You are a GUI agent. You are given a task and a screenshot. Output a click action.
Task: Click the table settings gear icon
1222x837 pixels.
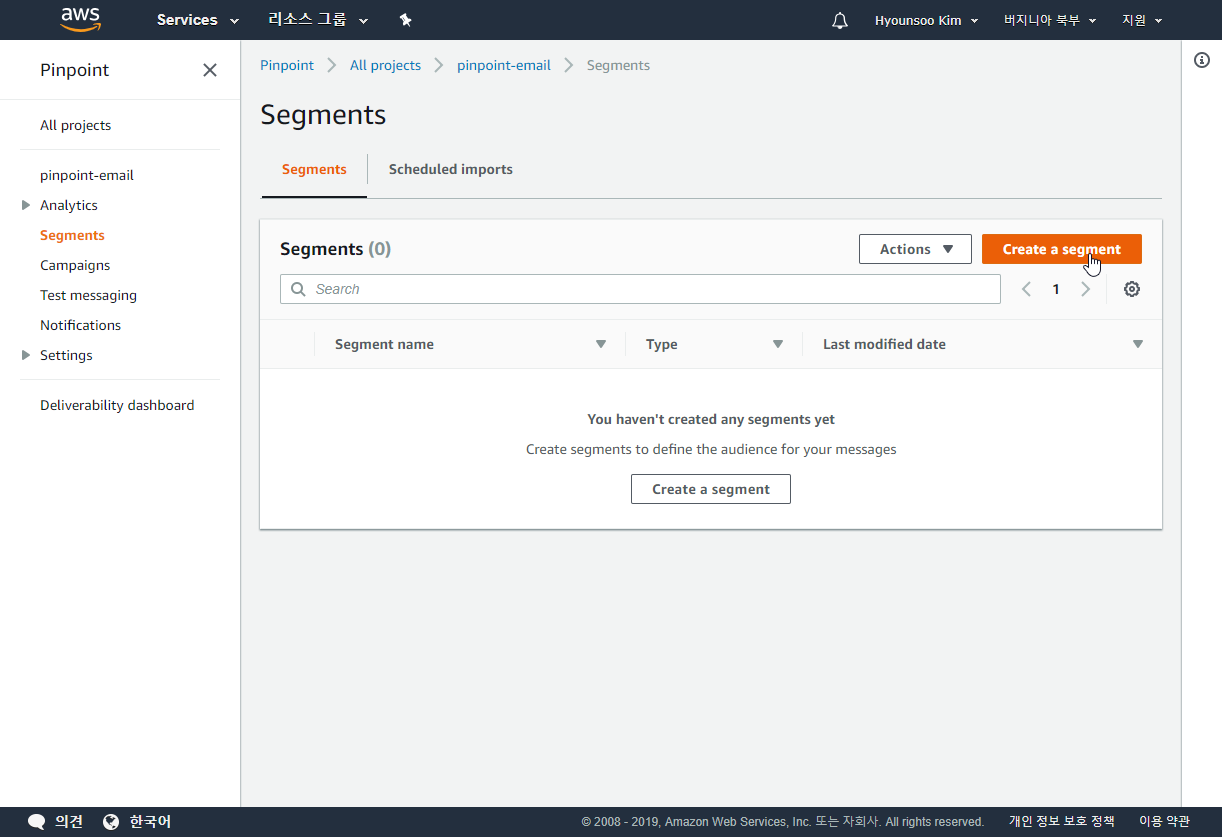1132,289
